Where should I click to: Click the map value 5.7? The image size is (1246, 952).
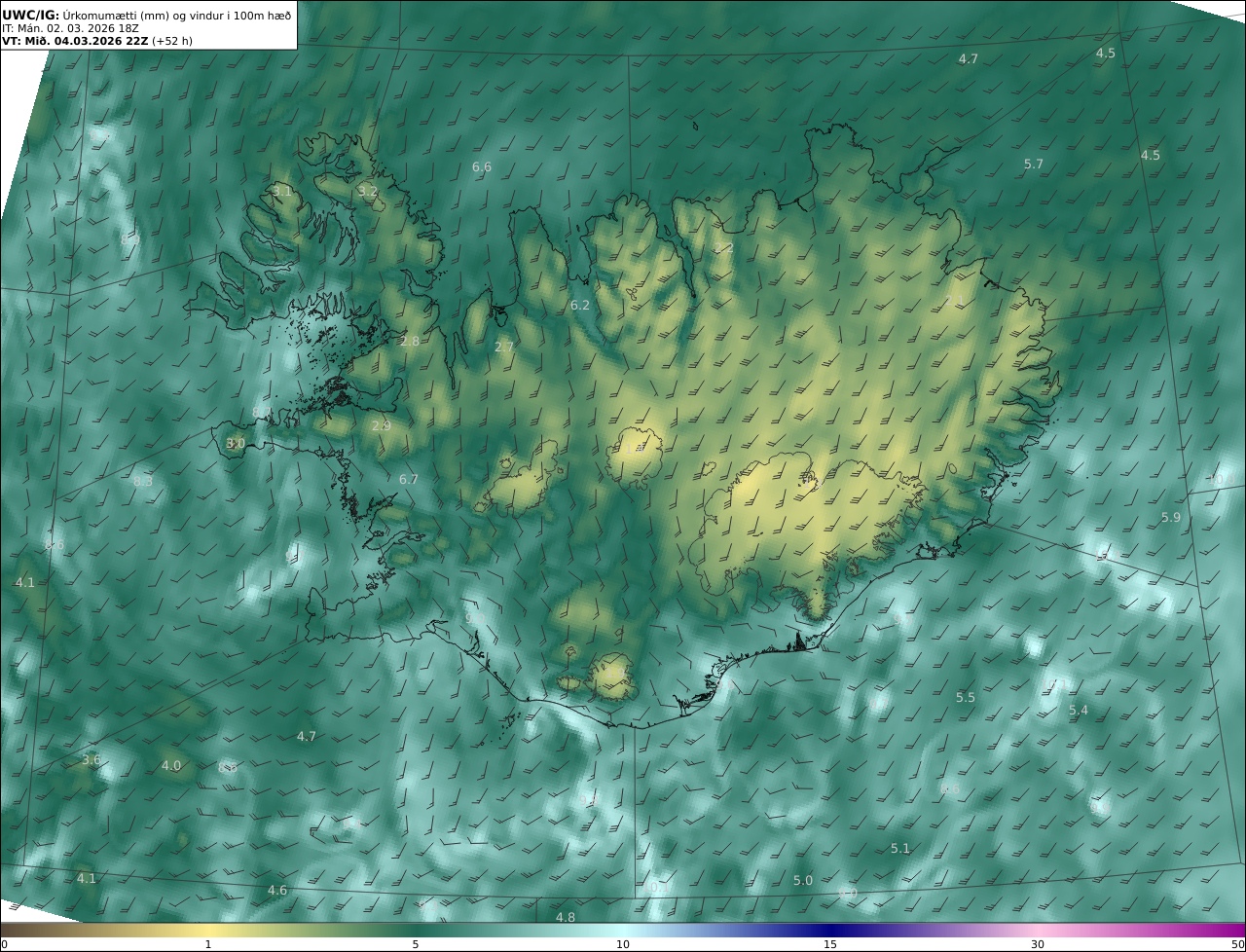click(1034, 165)
